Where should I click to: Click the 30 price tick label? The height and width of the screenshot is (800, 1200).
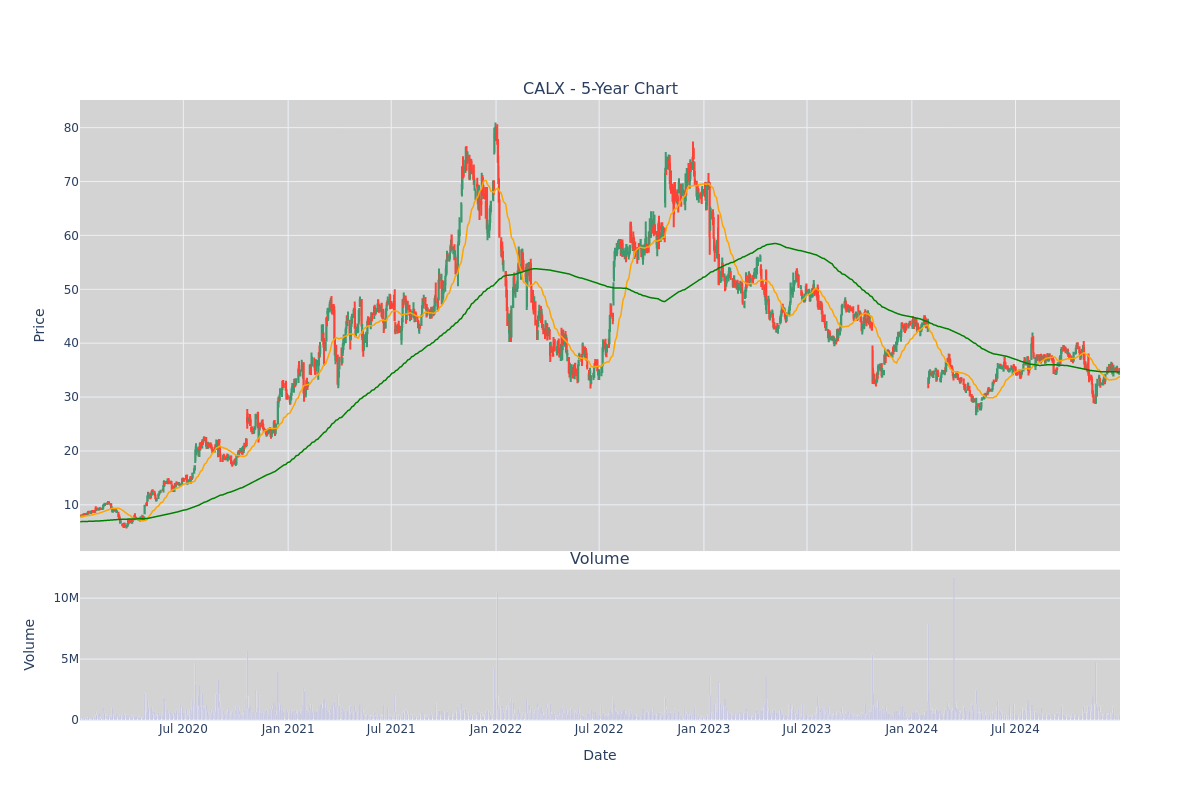71,397
